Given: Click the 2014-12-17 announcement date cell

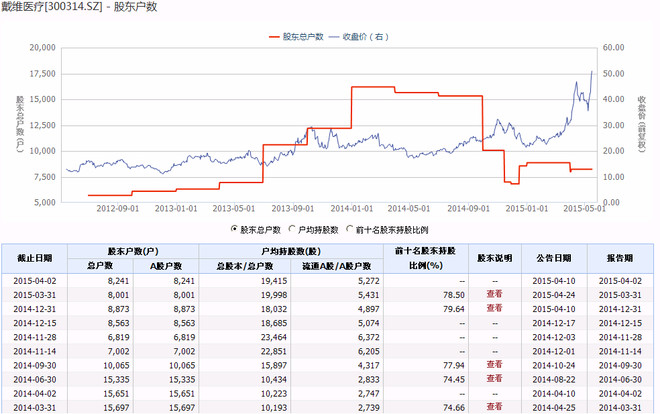Looking at the screenshot, I should click(554, 323).
